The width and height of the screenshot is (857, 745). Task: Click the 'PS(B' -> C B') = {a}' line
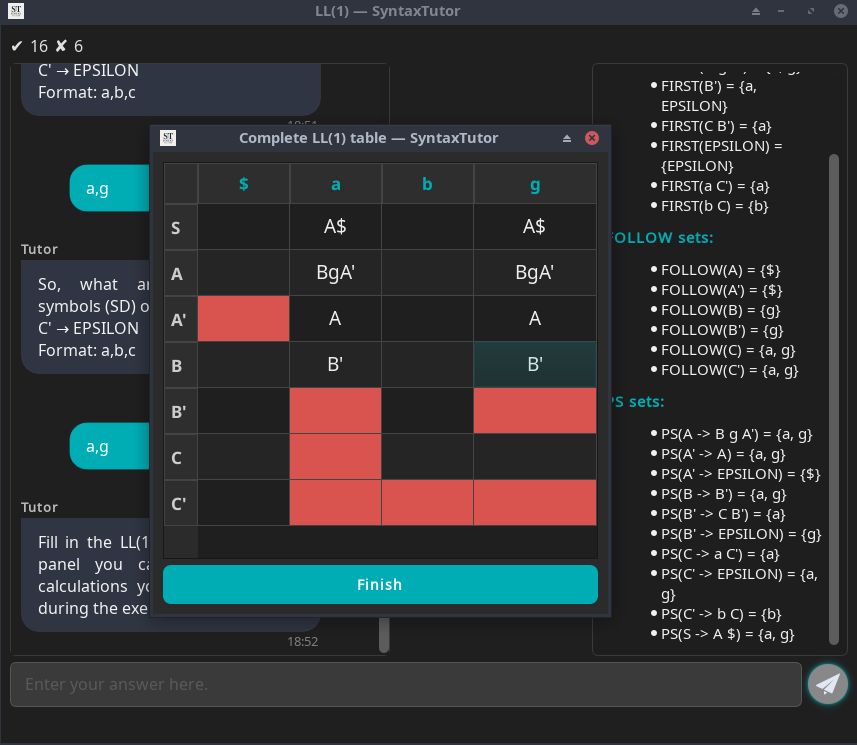723,514
